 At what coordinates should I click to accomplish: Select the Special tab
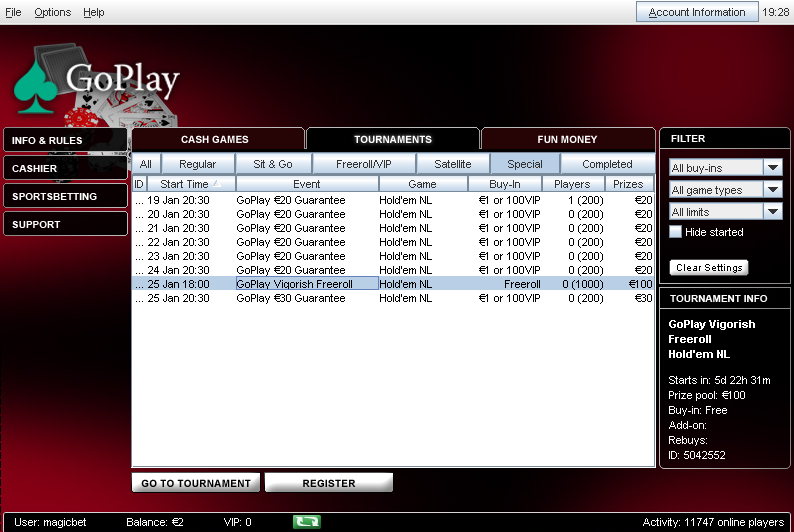click(x=525, y=164)
